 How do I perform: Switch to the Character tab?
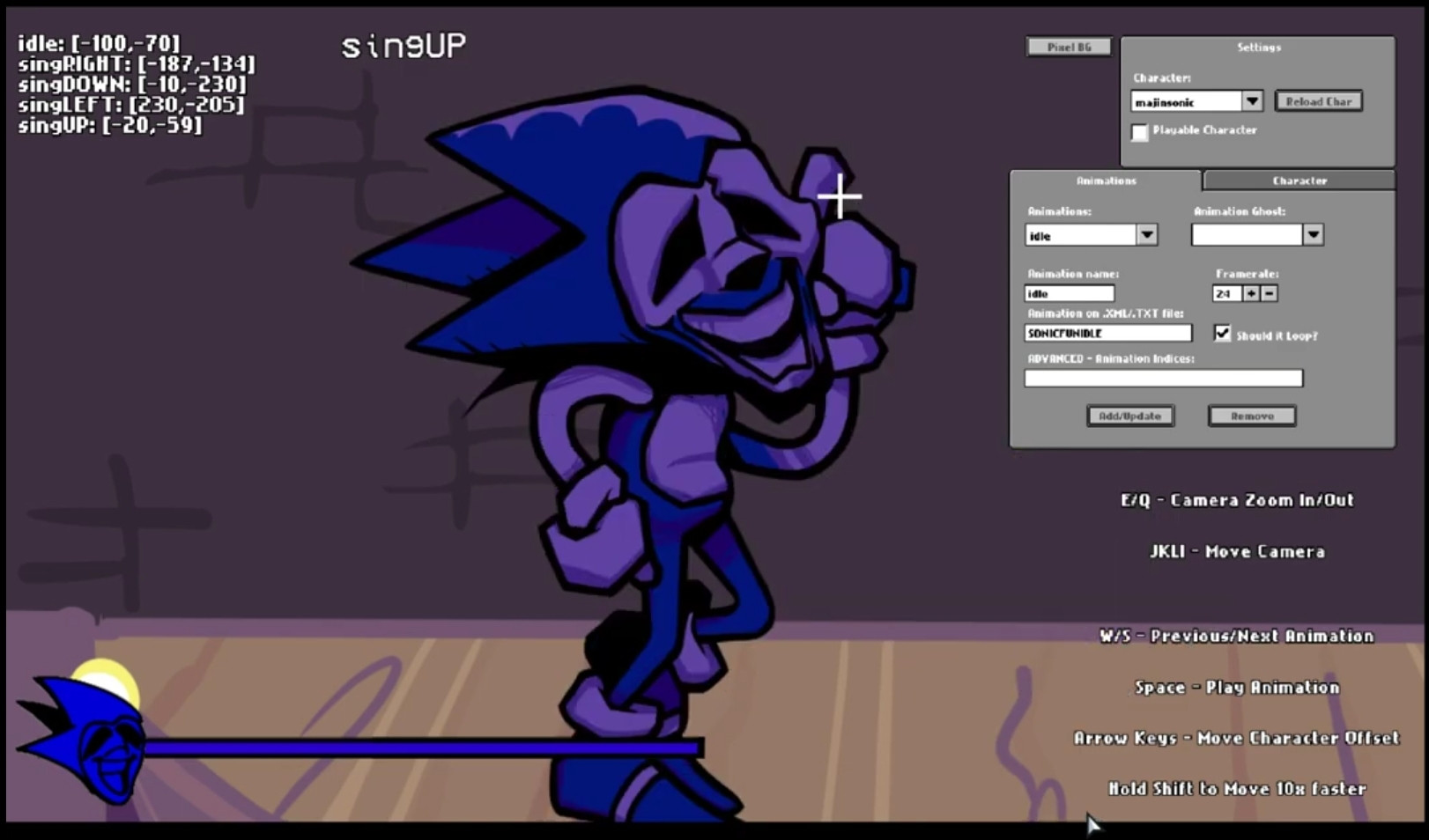[1299, 180]
